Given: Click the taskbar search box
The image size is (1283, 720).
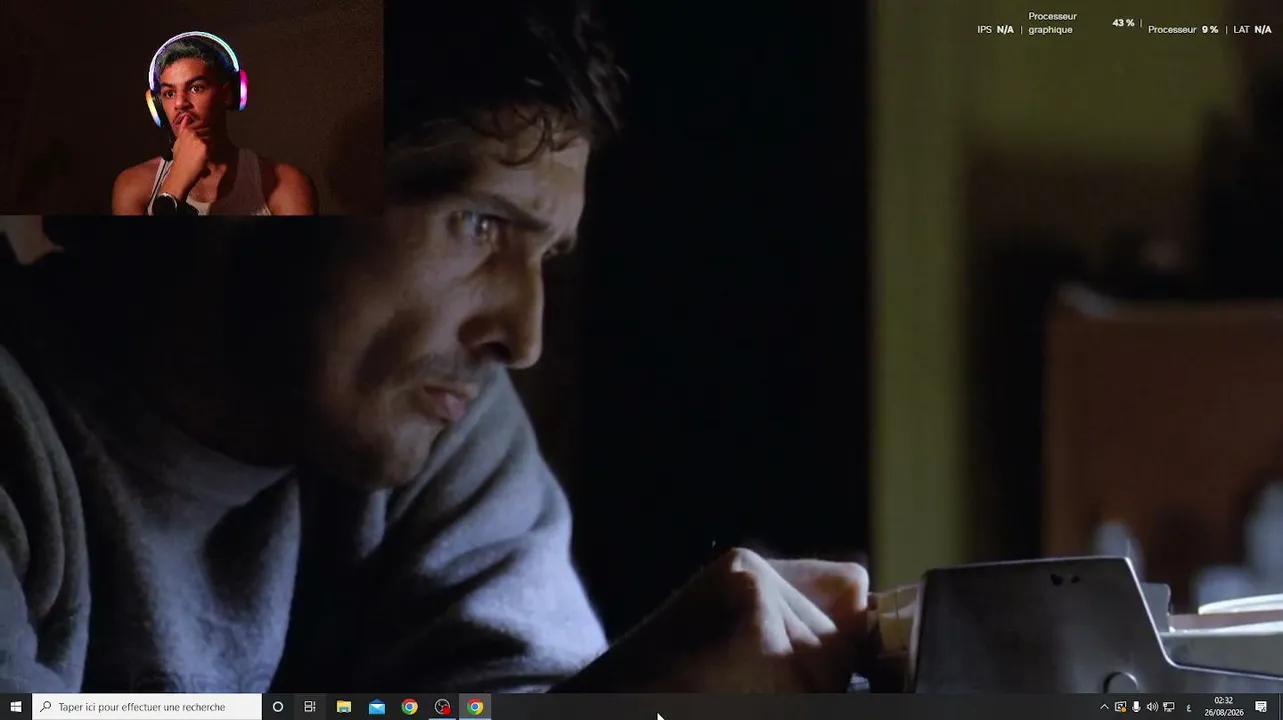Looking at the screenshot, I should [x=147, y=707].
